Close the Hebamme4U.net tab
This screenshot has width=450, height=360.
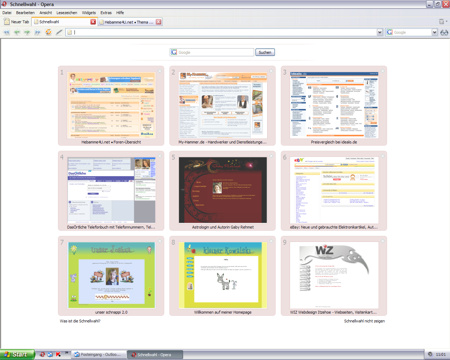pos(159,22)
